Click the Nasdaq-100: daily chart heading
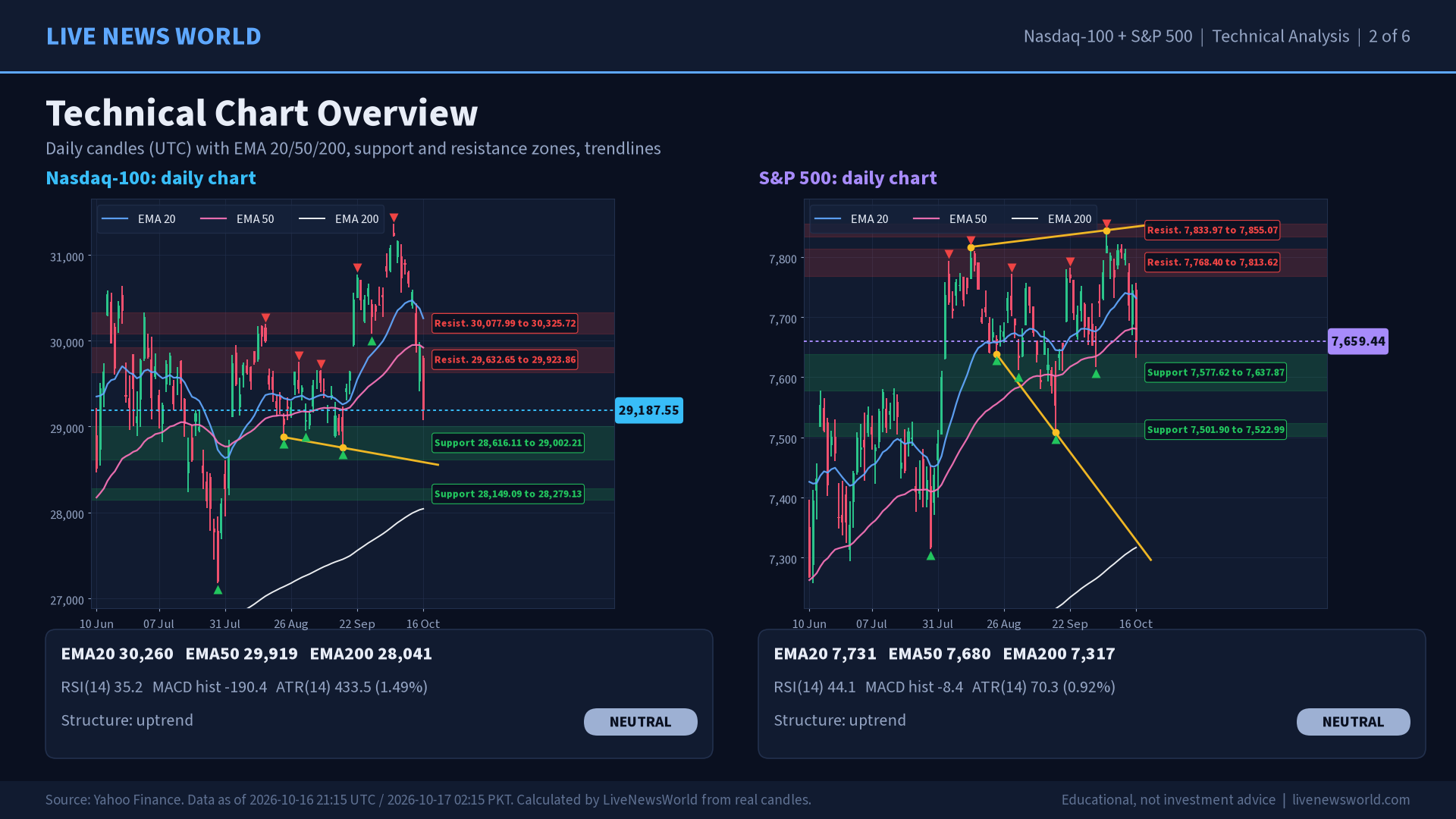This screenshot has height=819, width=1456. click(151, 178)
